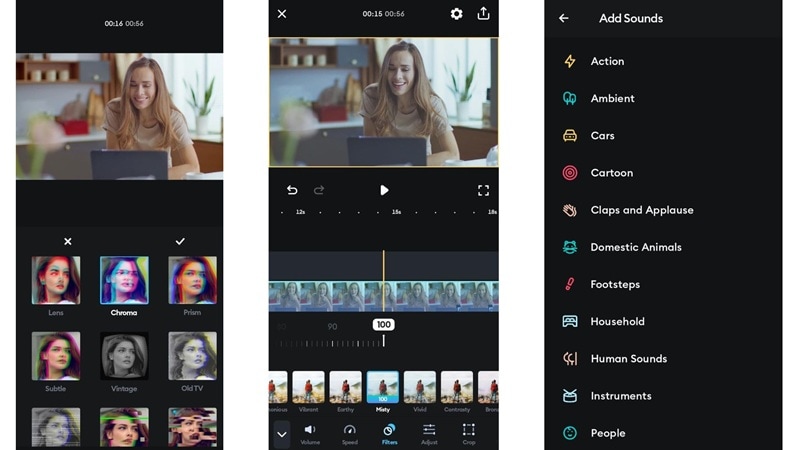Click the 15s marker on time ruler

pos(396,212)
